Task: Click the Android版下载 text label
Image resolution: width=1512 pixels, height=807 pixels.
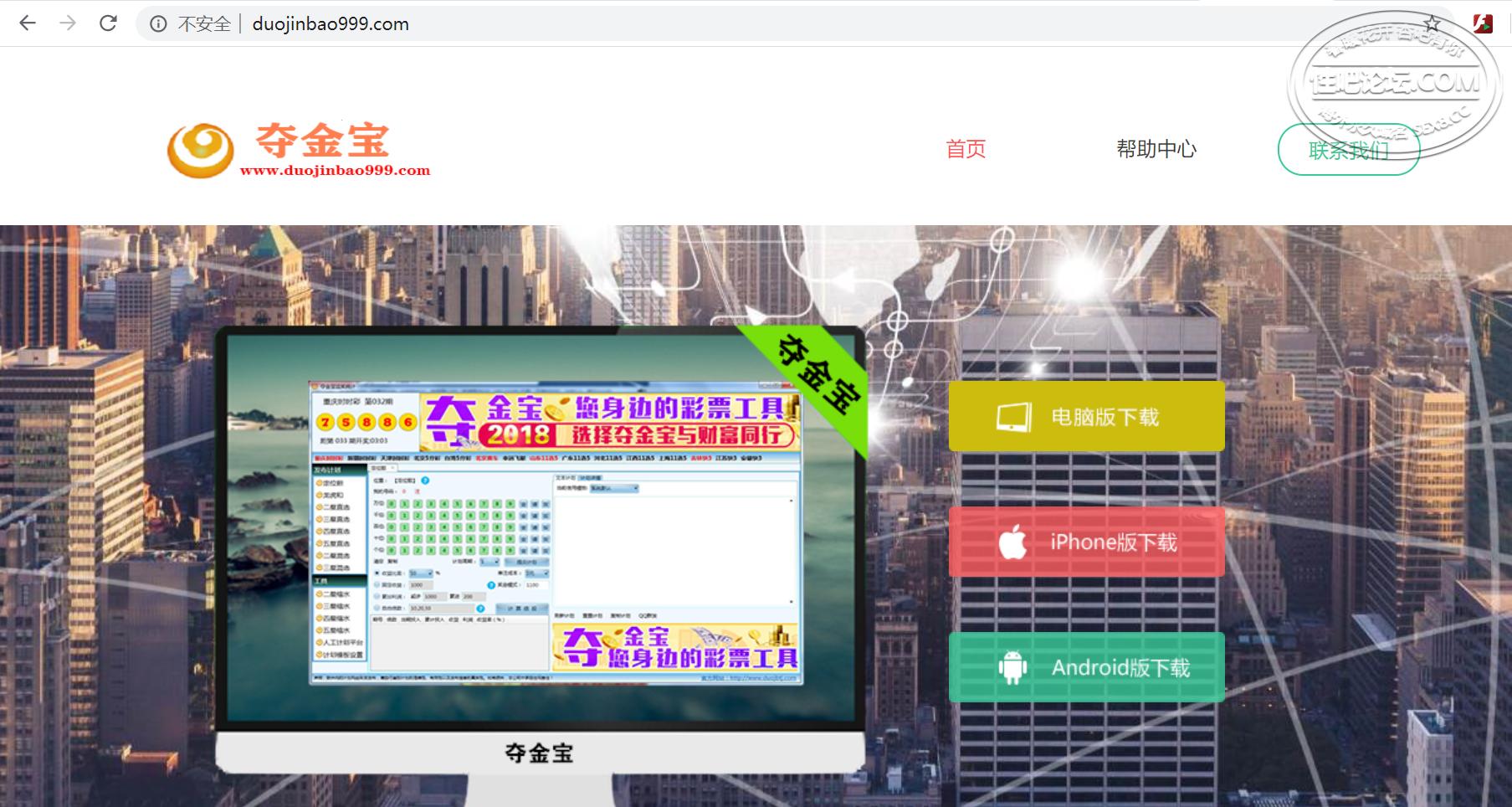Action: pos(1120,668)
